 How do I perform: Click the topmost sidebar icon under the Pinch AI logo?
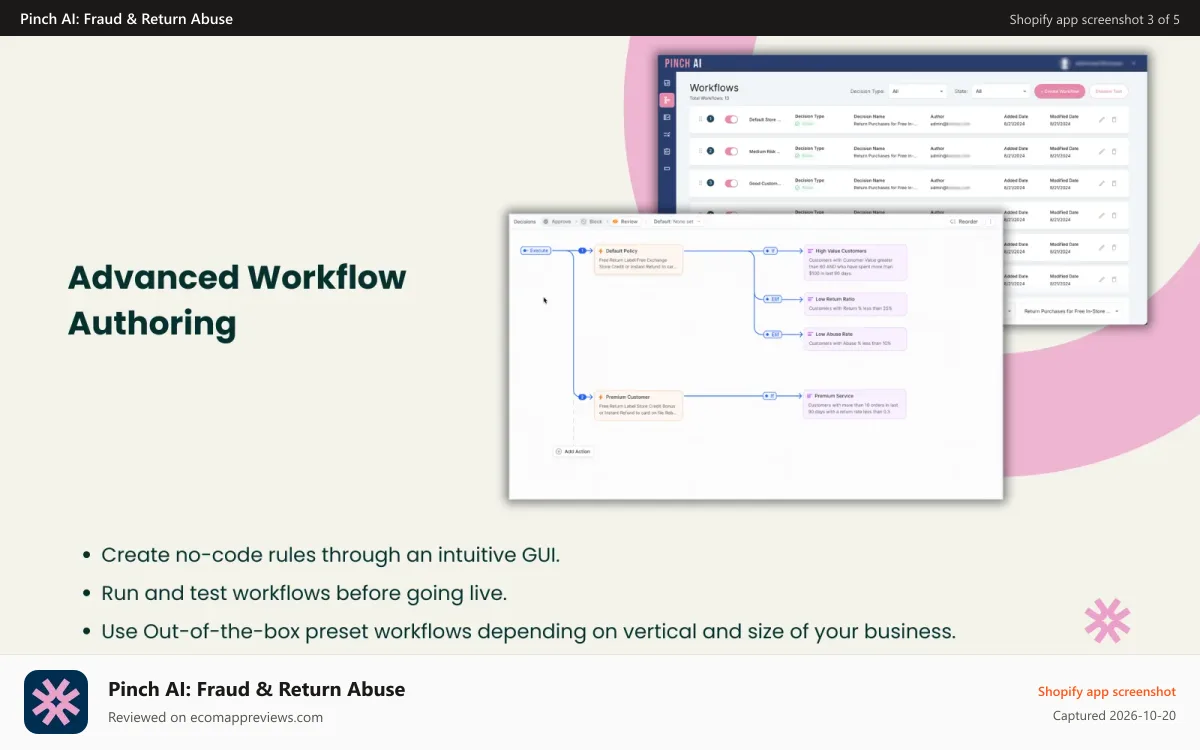[667, 82]
